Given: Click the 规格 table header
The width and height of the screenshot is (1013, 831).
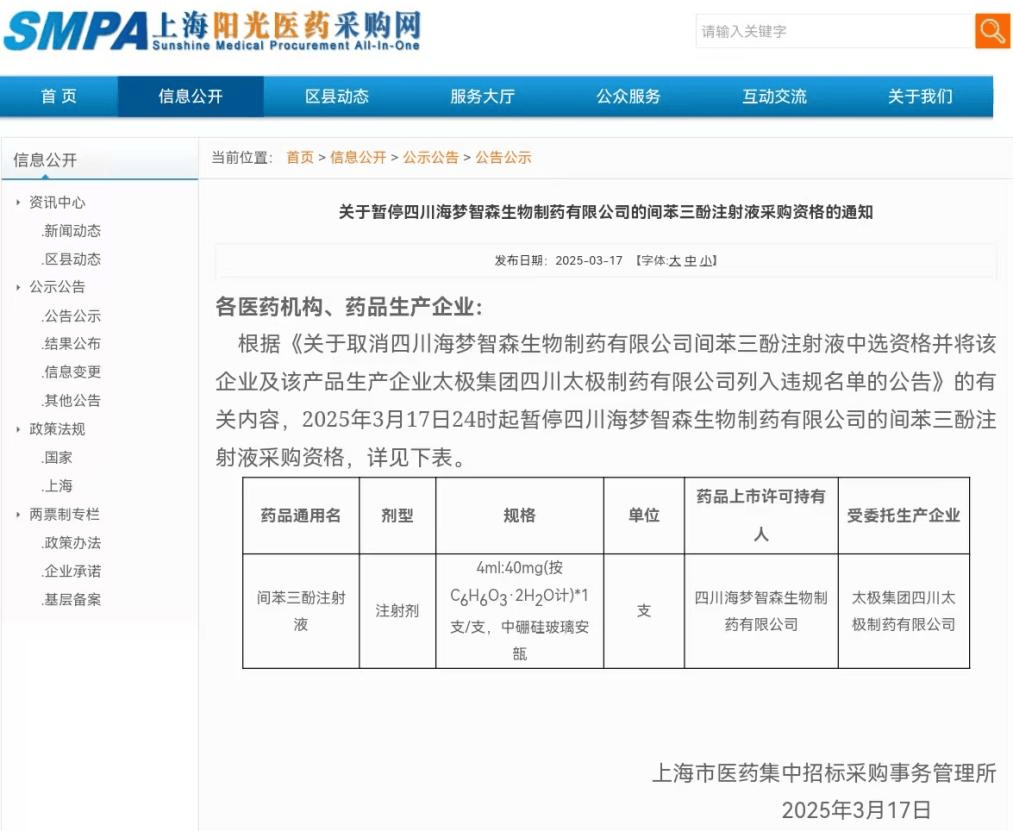Looking at the screenshot, I should tap(519, 515).
